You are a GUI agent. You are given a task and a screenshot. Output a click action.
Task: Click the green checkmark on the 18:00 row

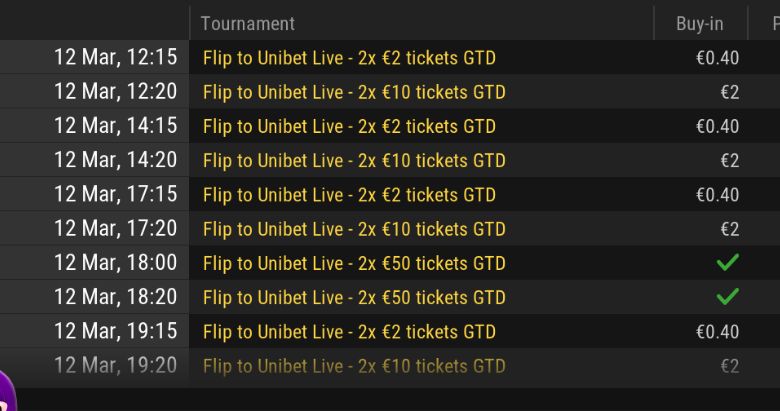point(727,262)
